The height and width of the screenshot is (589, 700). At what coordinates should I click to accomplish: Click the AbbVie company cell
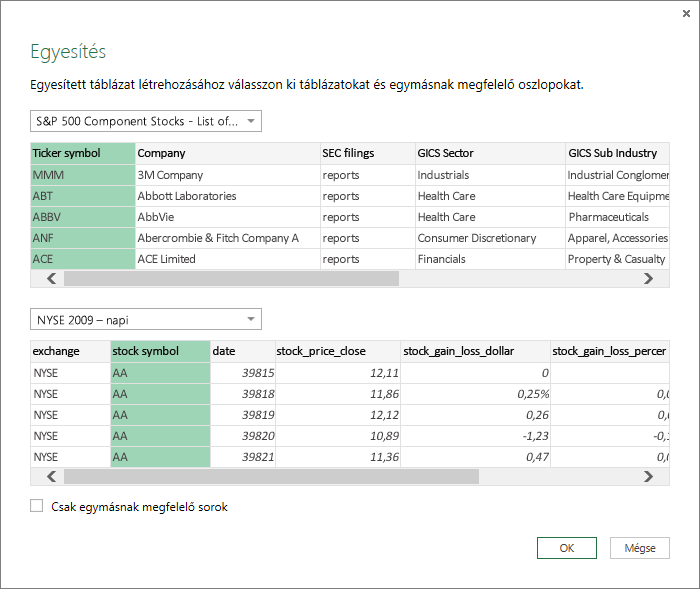pyautogui.click(x=228, y=217)
